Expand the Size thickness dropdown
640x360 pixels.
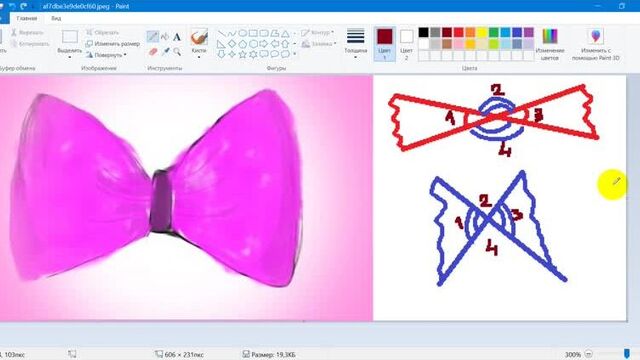[356, 44]
